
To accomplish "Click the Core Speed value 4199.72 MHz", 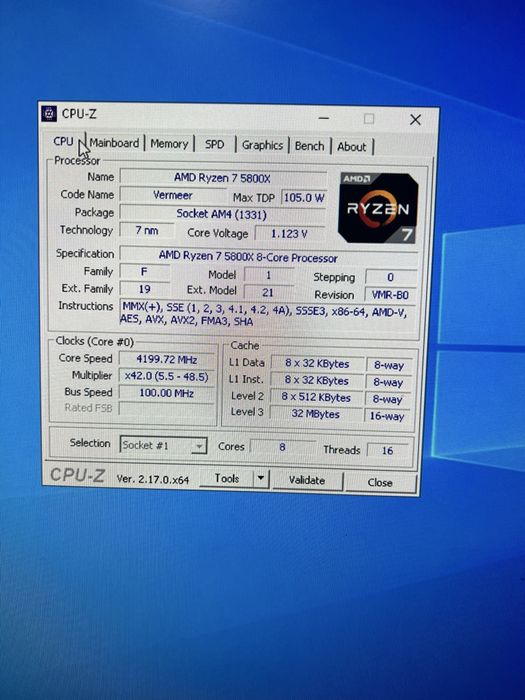I will click(x=167, y=359).
